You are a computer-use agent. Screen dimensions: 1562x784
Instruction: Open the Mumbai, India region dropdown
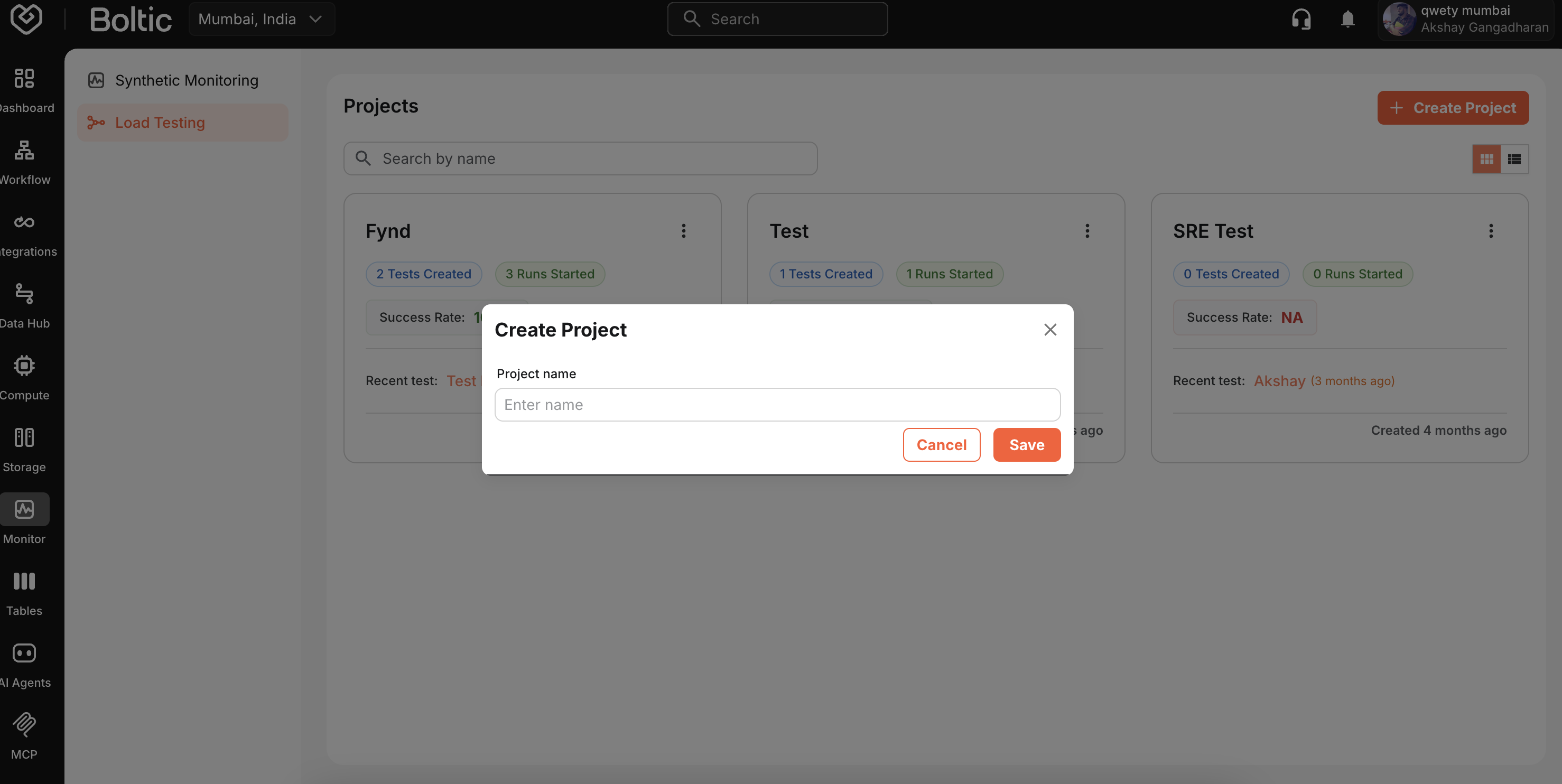point(262,19)
